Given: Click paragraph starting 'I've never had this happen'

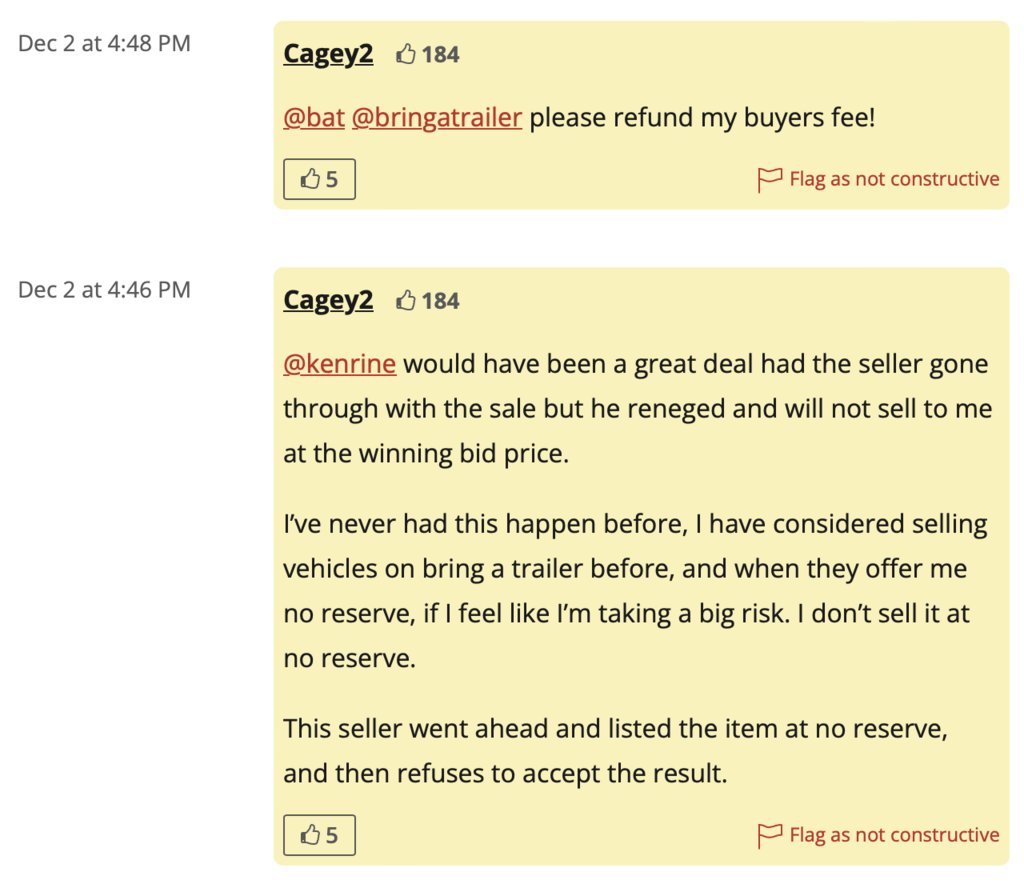Looking at the screenshot, I should coord(635,591).
